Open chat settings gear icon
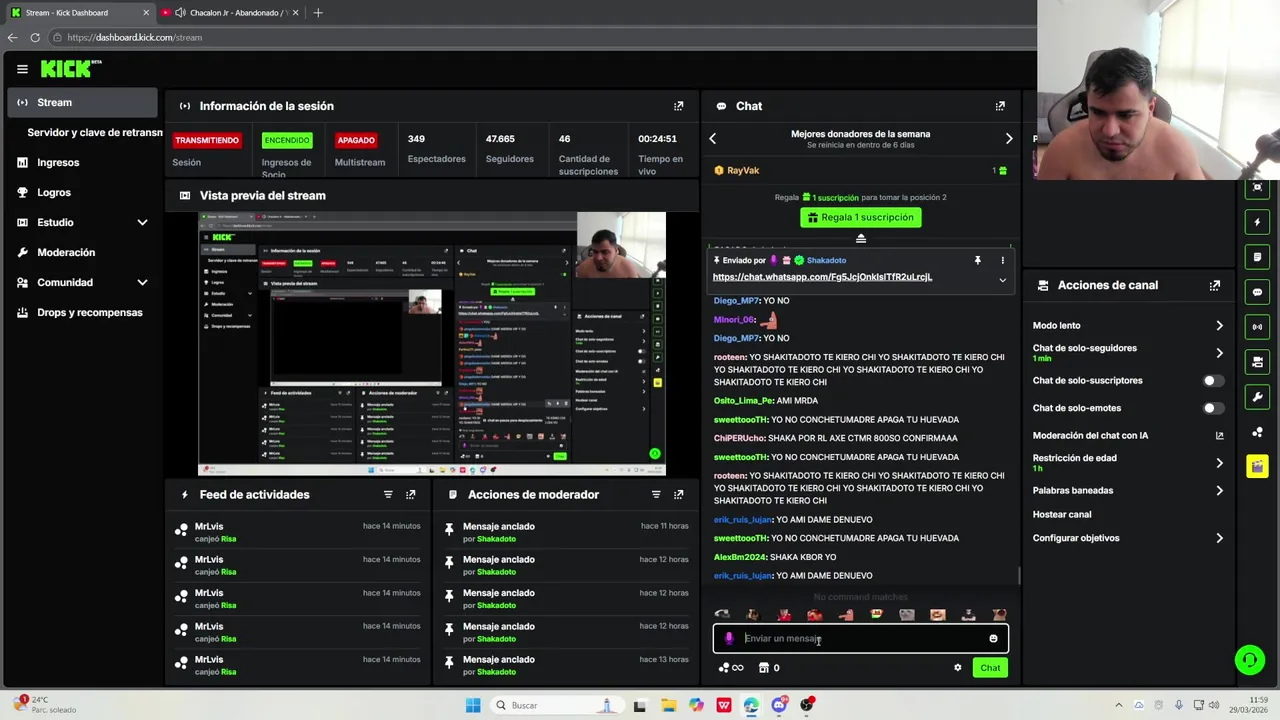This screenshot has height=720, width=1280. (x=957, y=668)
